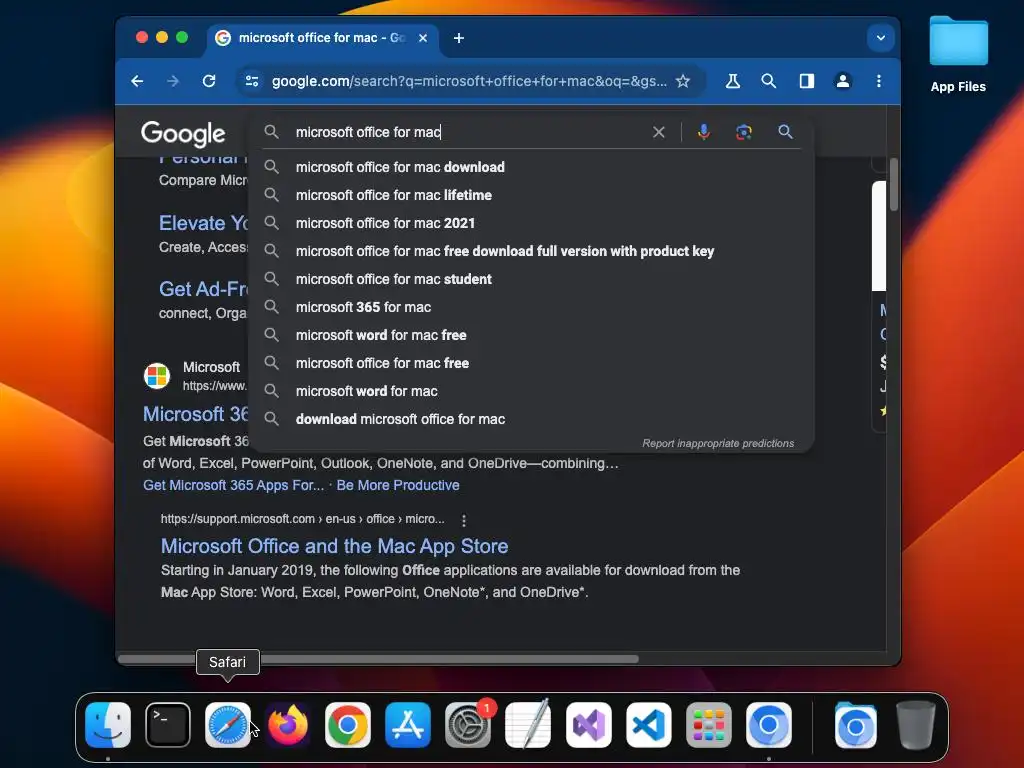This screenshot has height=768, width=1024.
Task: Click the vertical scrollbar thumb
Action: click(x=893, y=185)
